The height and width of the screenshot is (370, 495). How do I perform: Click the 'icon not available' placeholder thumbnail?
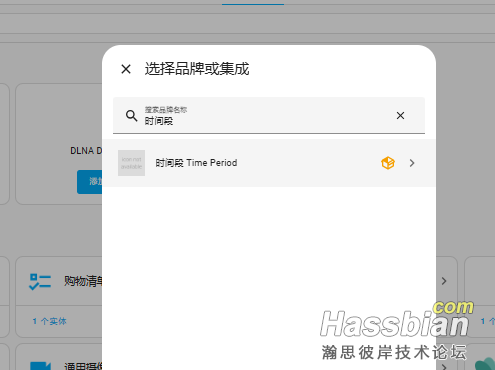pyautogui.click(x=131, y=163)
